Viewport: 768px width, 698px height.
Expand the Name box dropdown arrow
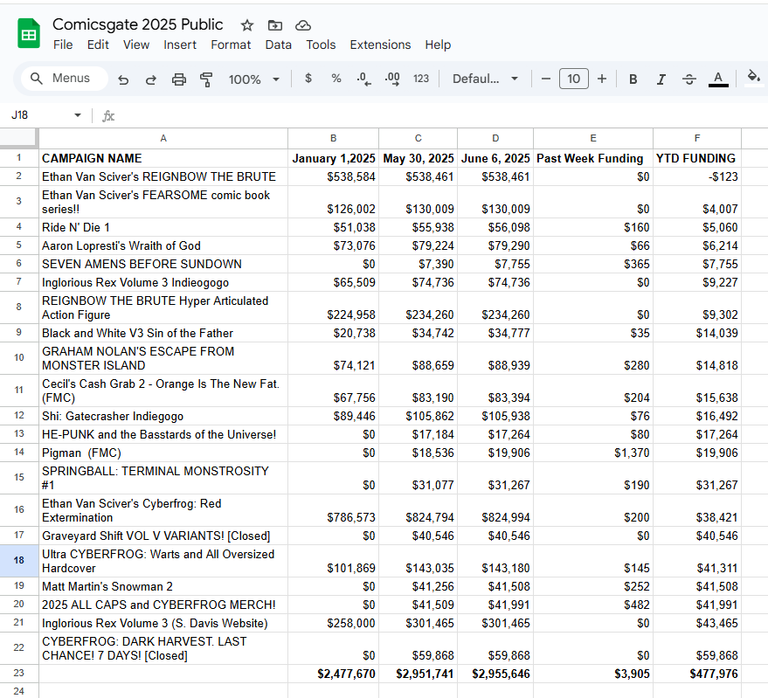click(x=77, y=116)
